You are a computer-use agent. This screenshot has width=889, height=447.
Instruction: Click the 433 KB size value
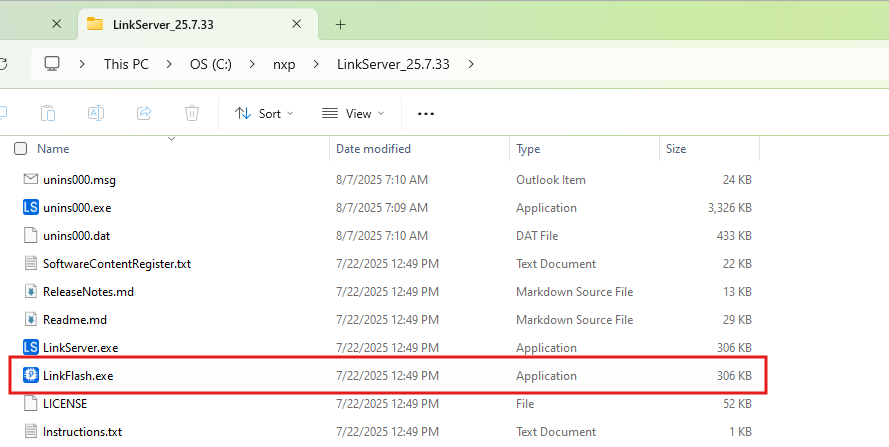click(734, 235)
